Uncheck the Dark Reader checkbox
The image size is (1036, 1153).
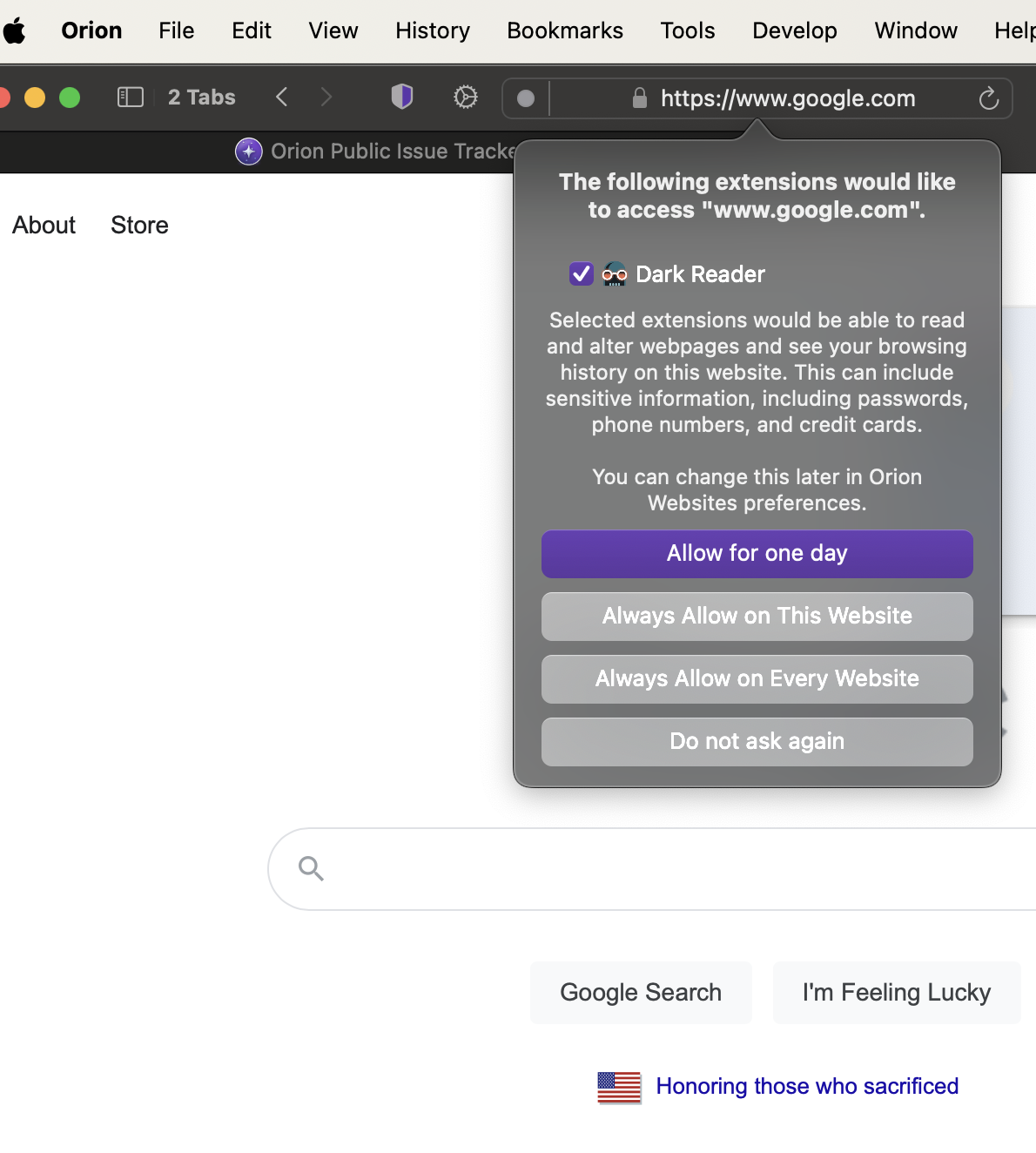point(581,274)
